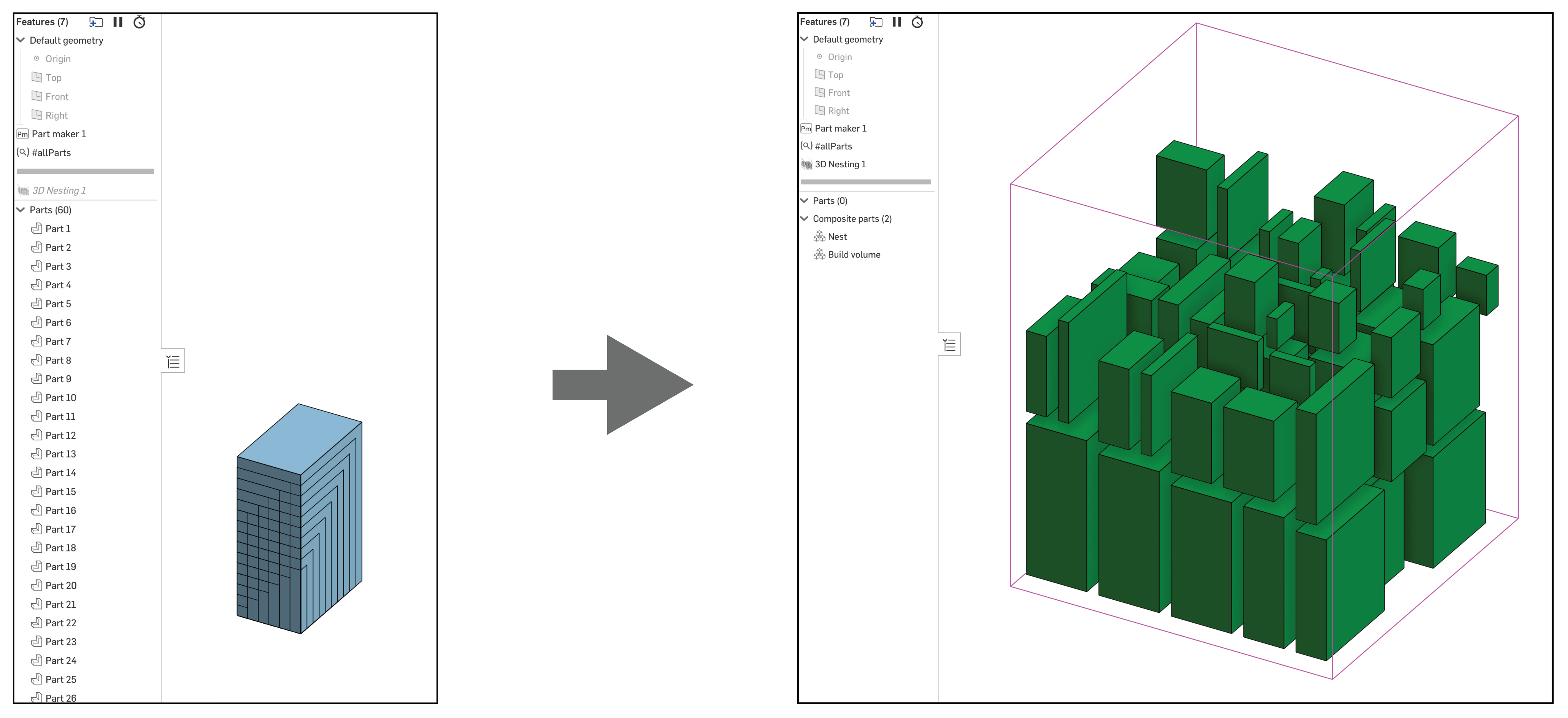This screenshot has width=1568, height=718.
Task: Select Part maker 1 feature in left panel
Action: 59,134
